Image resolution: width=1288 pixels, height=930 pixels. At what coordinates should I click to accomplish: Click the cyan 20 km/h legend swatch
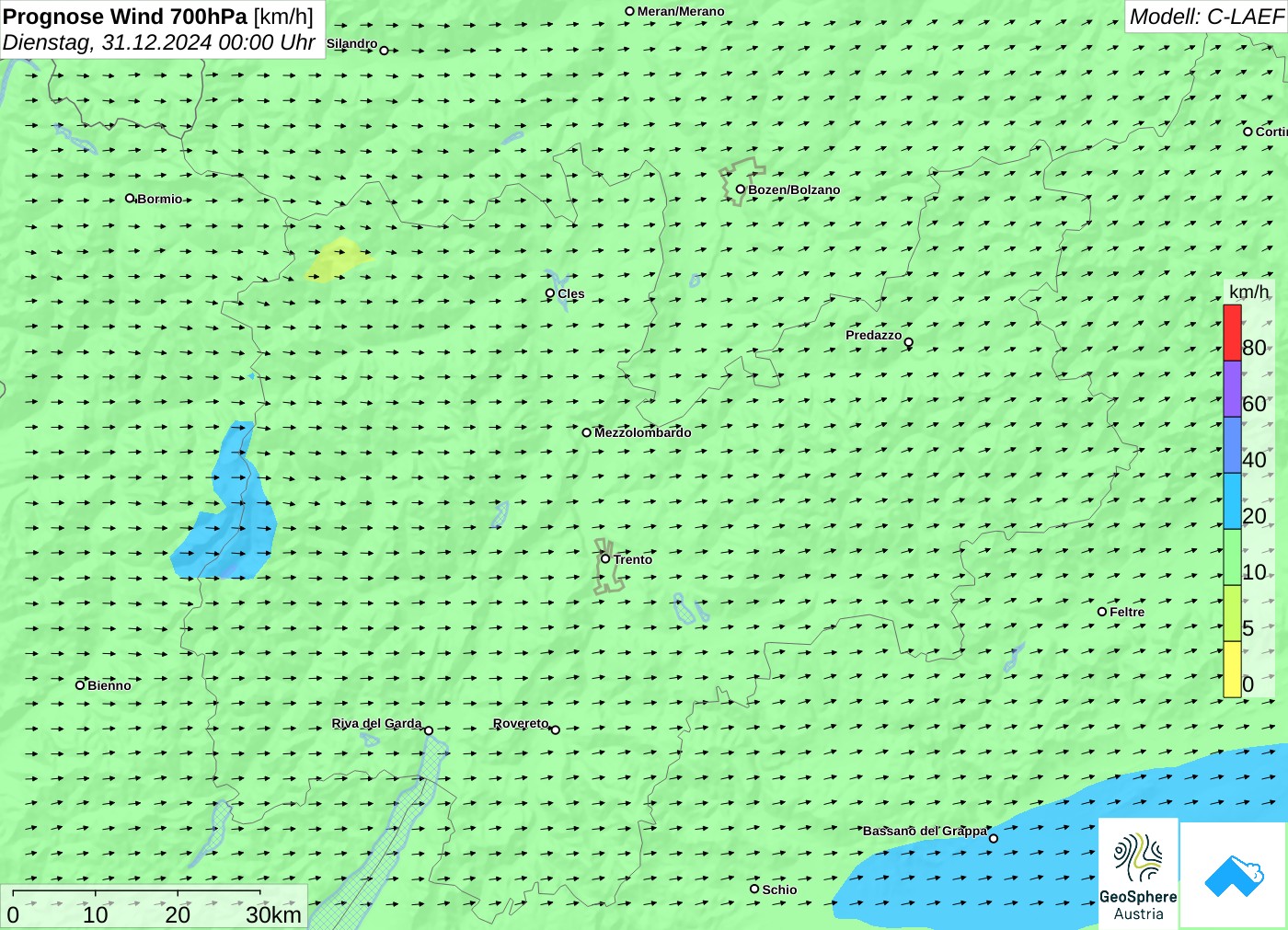[x=1232, y=501]
